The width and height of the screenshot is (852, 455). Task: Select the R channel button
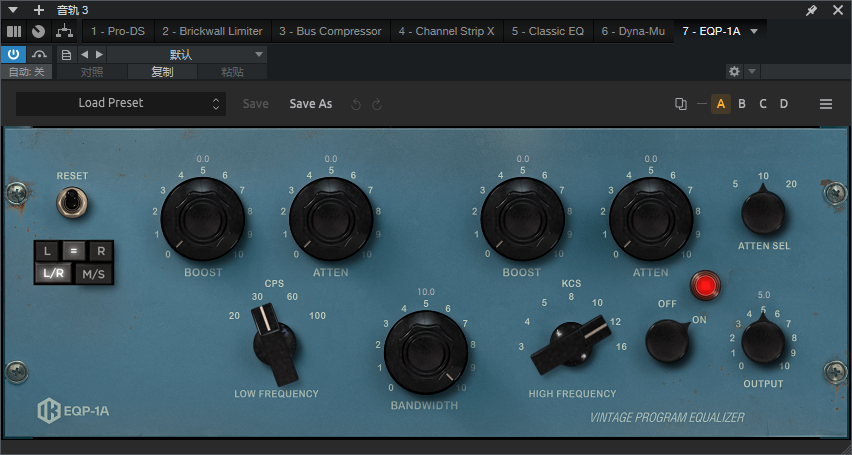click(x=101, y=251)
